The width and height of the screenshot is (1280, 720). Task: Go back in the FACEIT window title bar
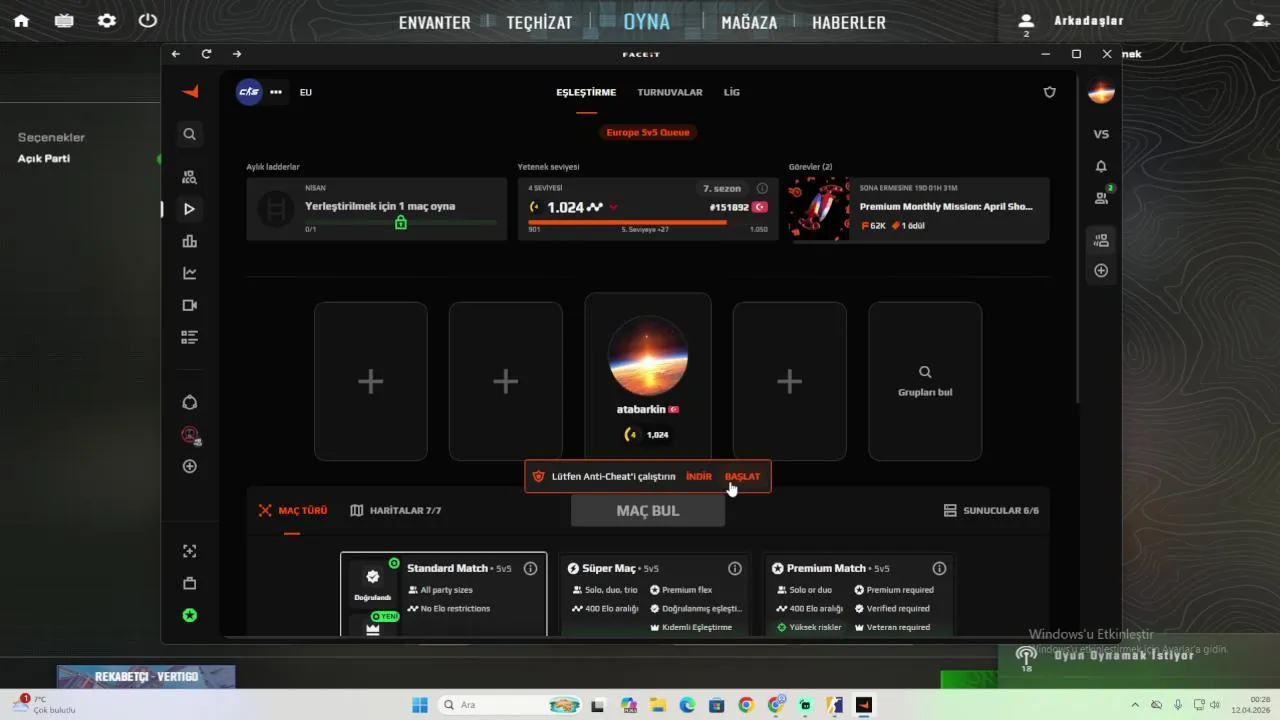coord(176,54)
